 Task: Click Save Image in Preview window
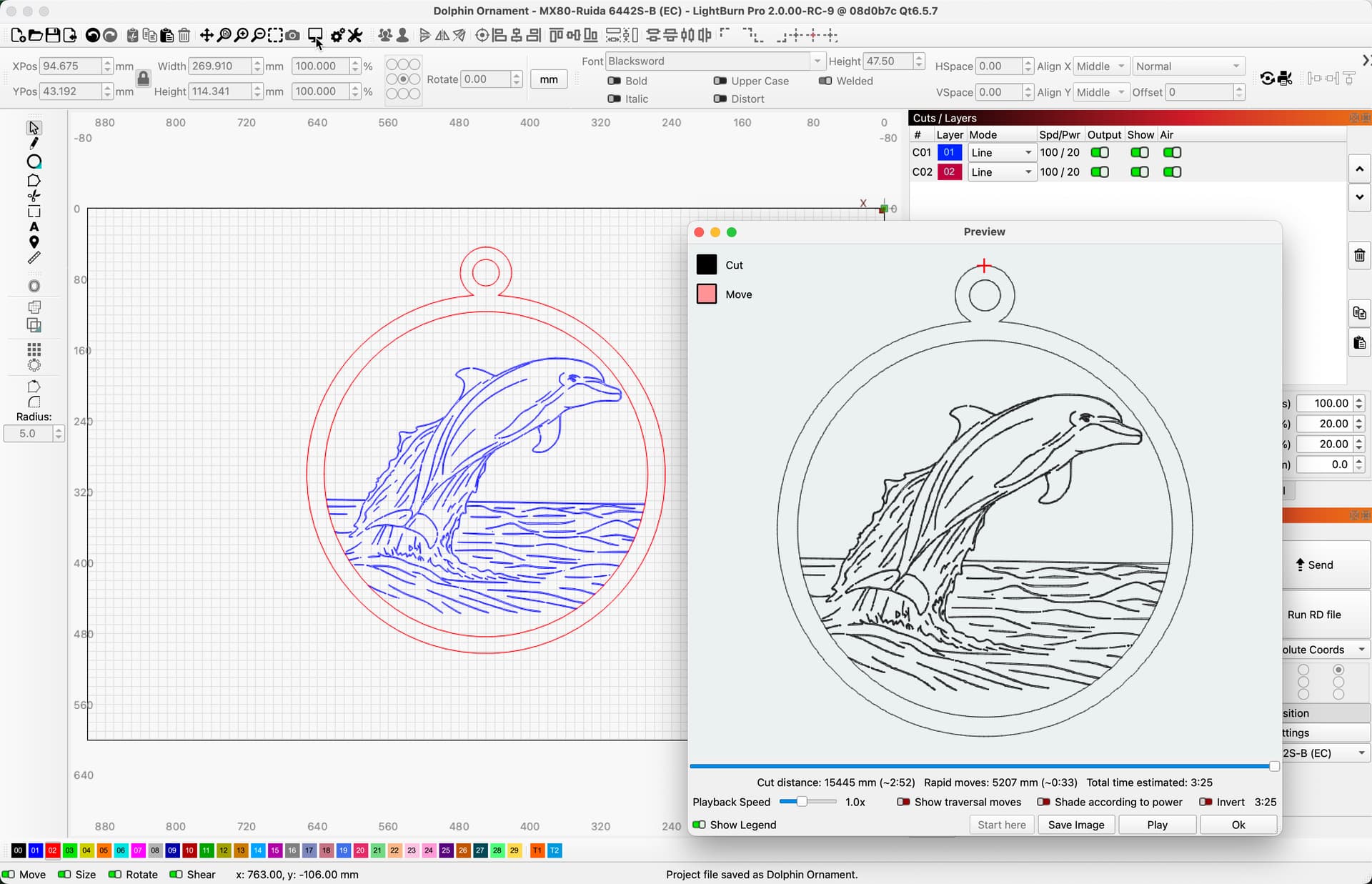(x=1076, y=825)
